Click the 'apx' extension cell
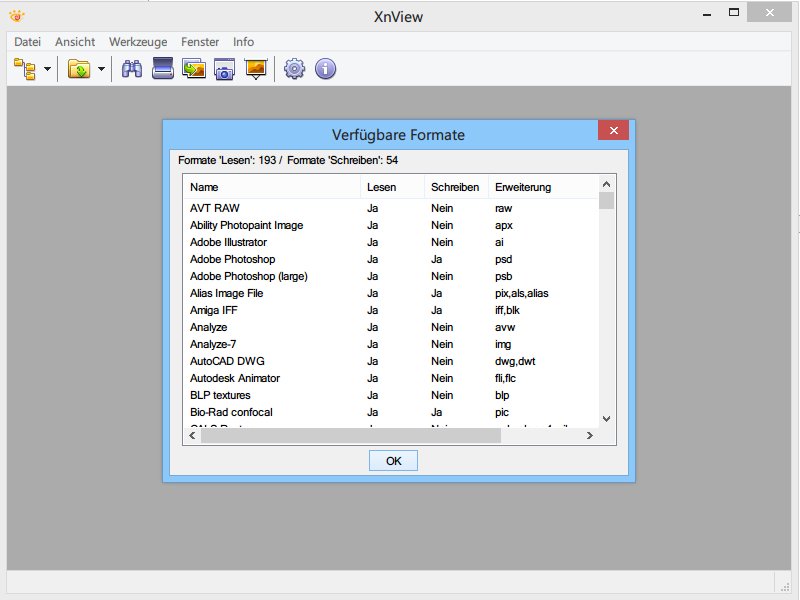The height and width of the screenshot is (600, 800). pos(504,226)
